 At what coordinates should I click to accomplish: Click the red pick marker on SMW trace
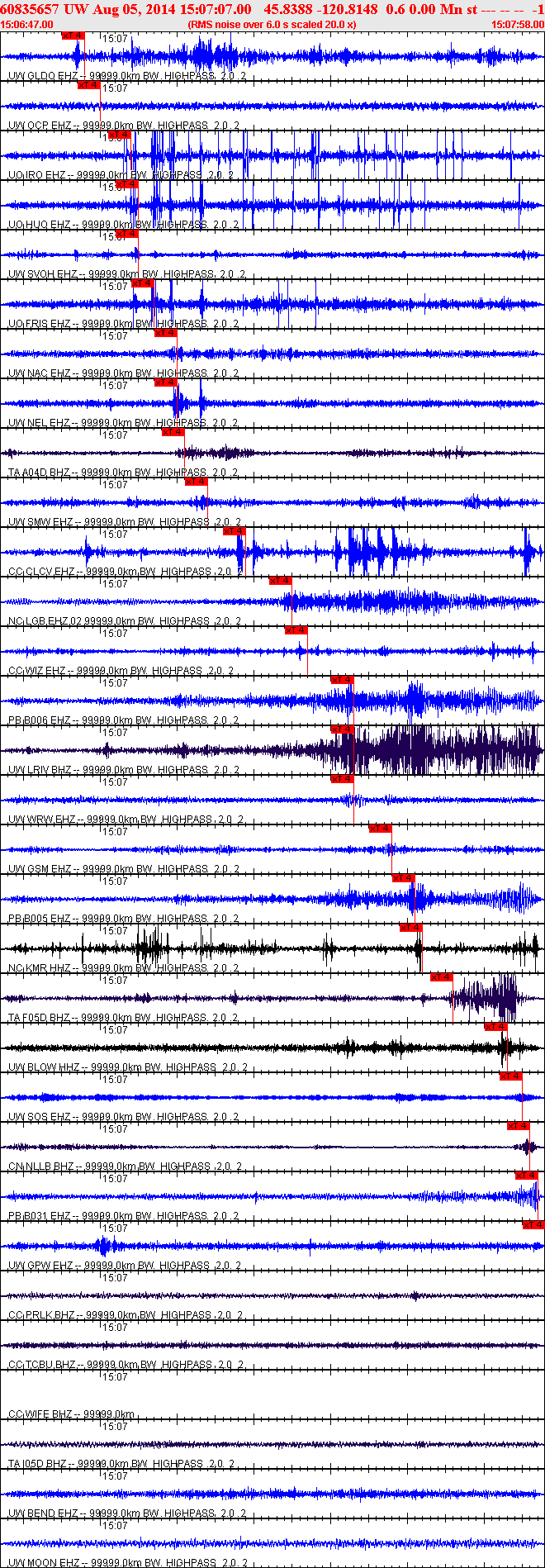point(197,482)
